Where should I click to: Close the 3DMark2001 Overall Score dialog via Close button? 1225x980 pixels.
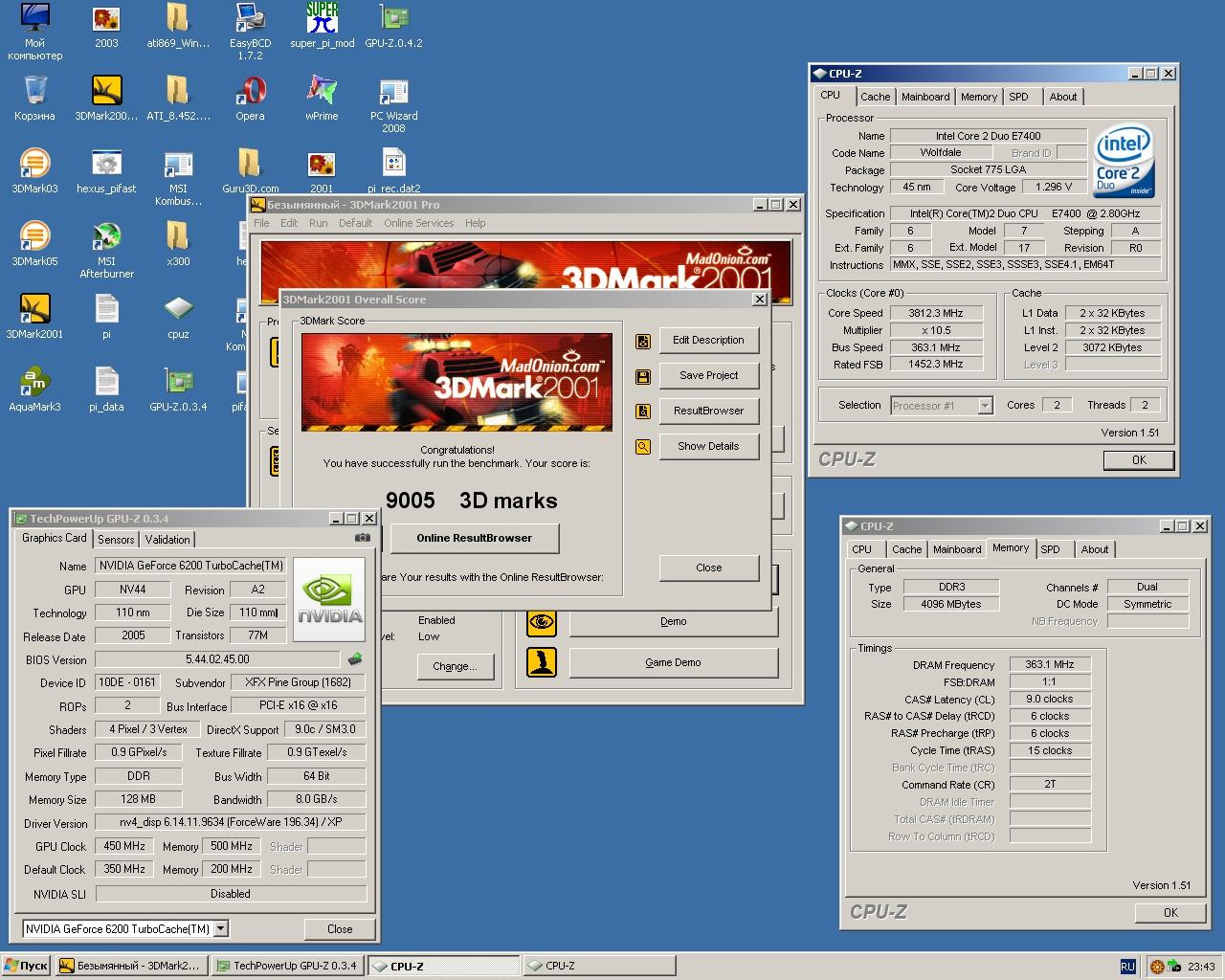click(708, 568)
